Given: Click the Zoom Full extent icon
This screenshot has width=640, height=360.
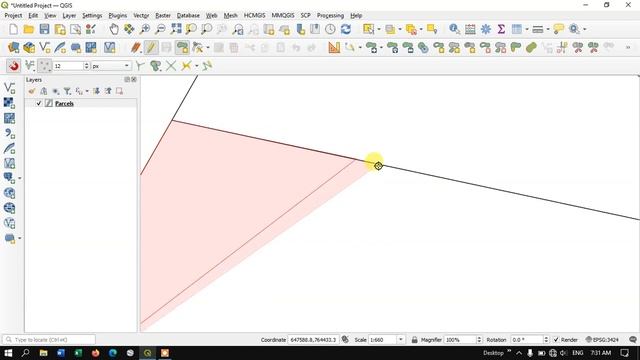Looking at the screenshot, I should 176,29.
